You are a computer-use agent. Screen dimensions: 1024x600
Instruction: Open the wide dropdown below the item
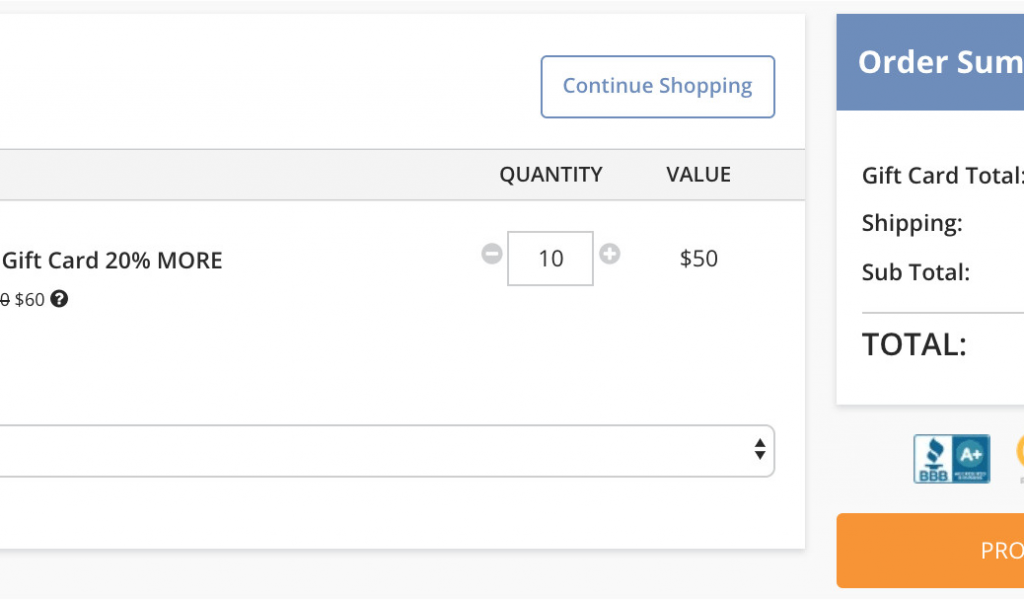tap(385, 451)
